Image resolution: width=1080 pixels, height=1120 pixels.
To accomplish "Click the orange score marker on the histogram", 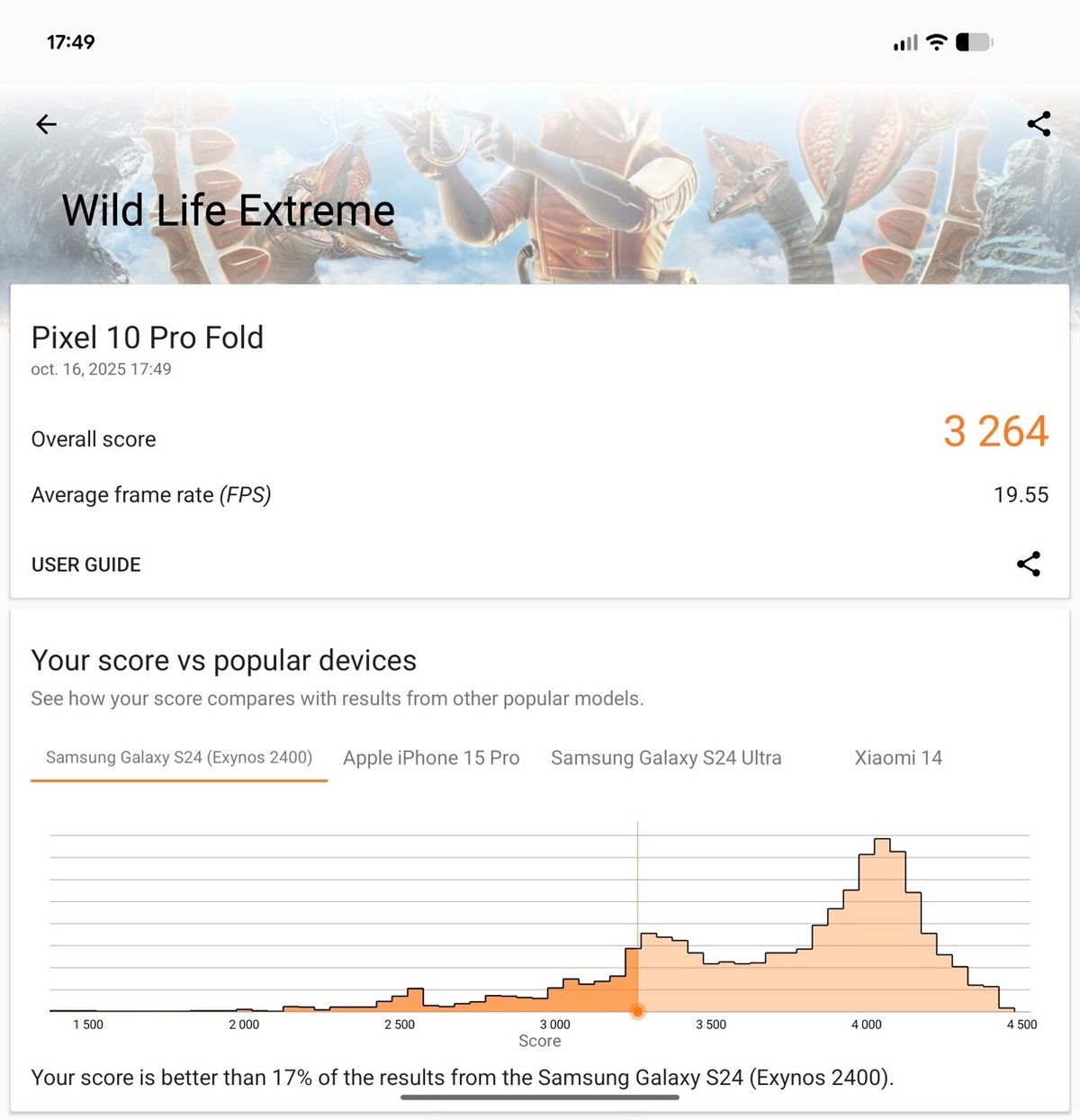I will [x=639, y=1012].
